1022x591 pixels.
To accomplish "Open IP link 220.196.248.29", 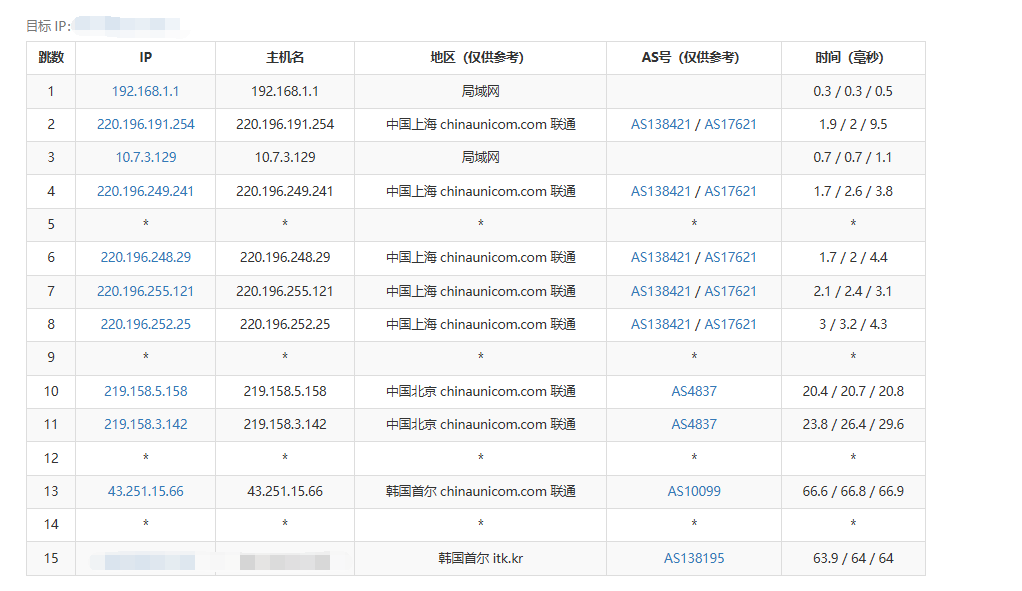I will [145, 258].
